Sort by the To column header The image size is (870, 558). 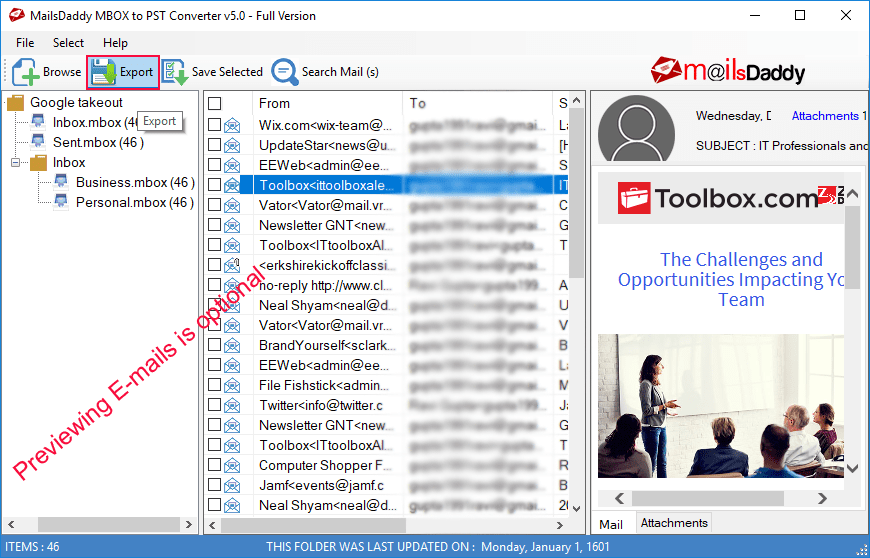pyautogui.click(x=477, y=103)
